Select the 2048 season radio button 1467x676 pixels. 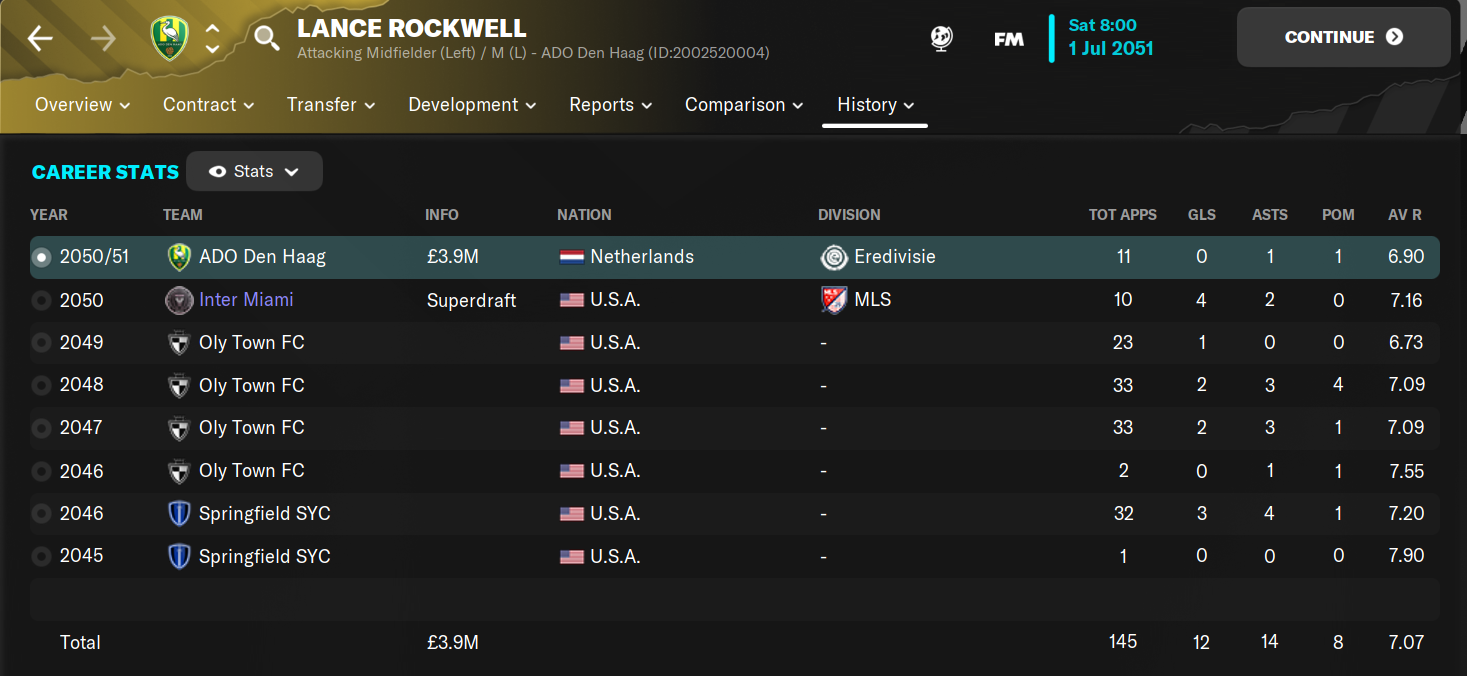41,385
